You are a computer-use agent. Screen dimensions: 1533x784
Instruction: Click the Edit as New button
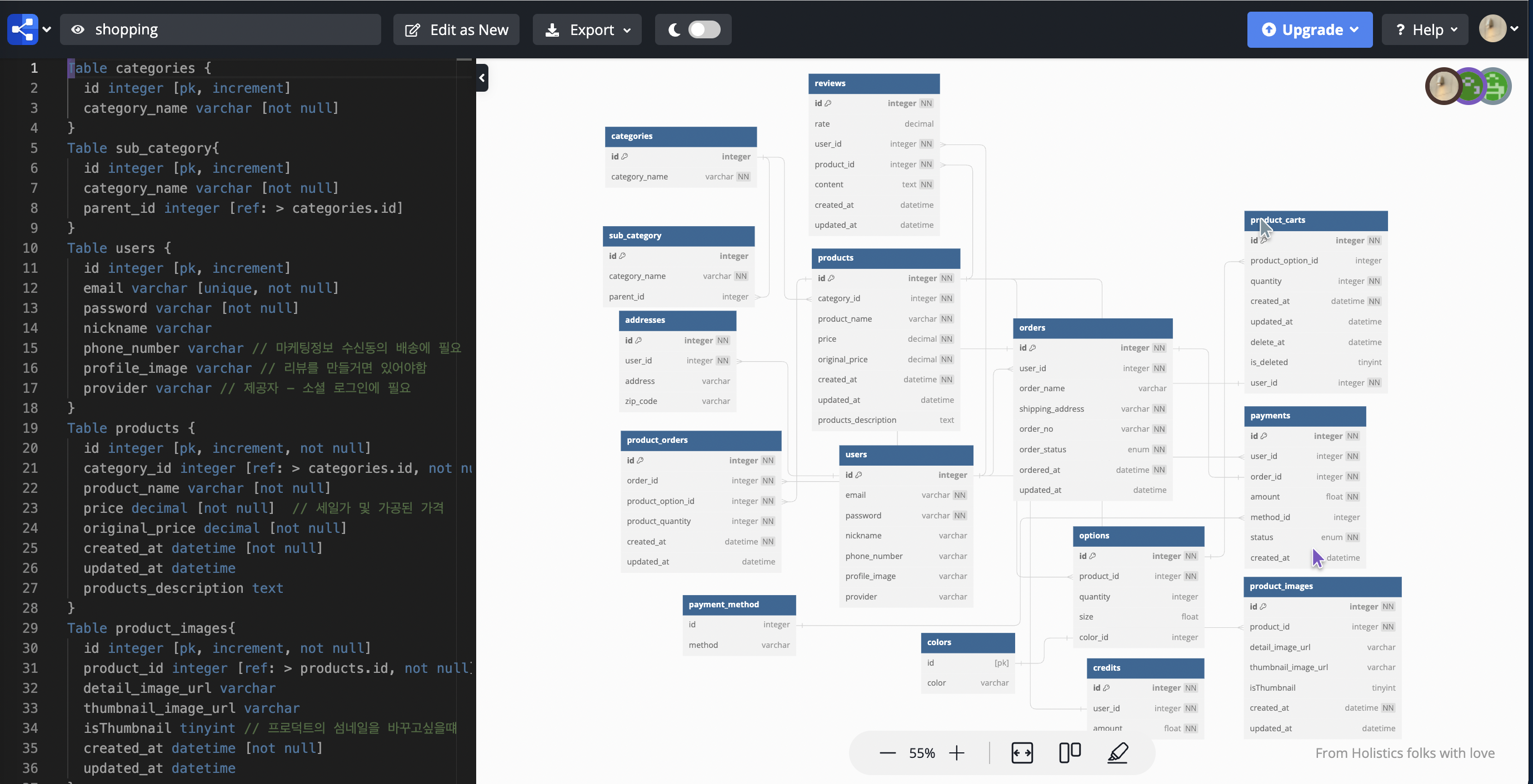tap(456, 30)
